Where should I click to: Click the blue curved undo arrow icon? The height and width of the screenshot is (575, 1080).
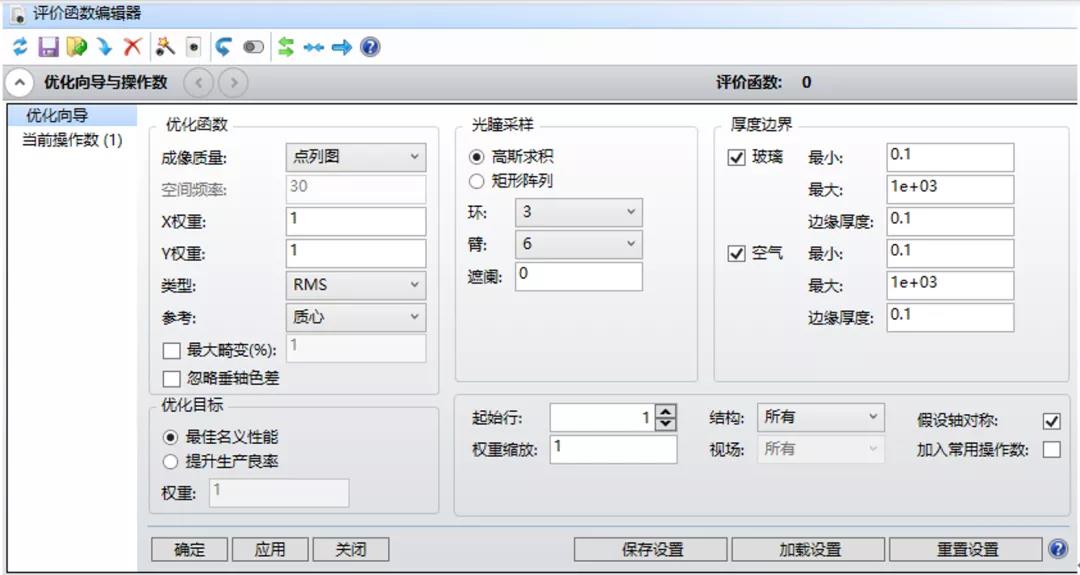point(222,47)
